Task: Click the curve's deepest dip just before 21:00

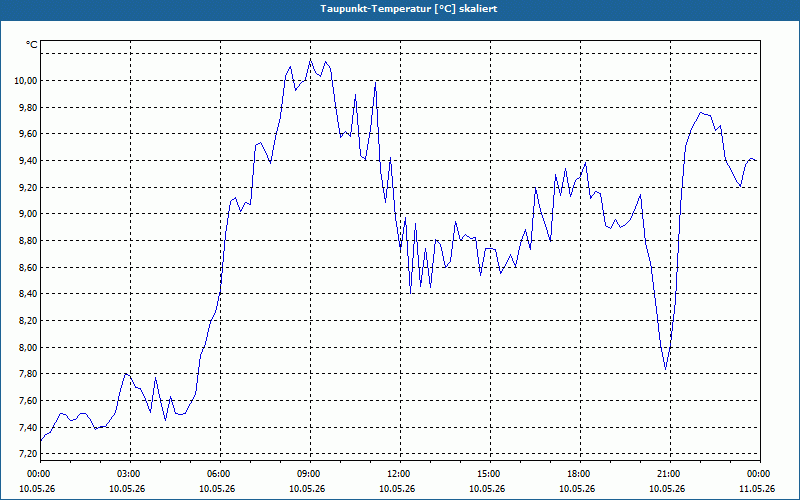Action: 665,369
